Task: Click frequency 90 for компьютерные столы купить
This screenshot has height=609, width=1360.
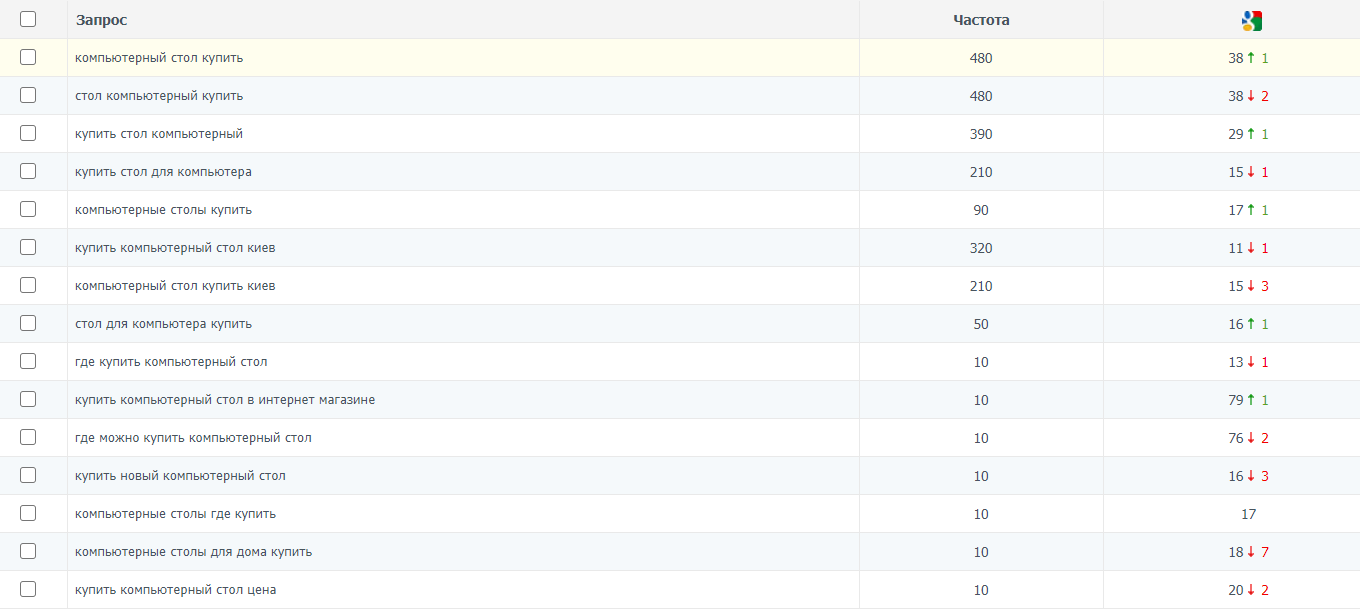Action: tap(981, 210)
